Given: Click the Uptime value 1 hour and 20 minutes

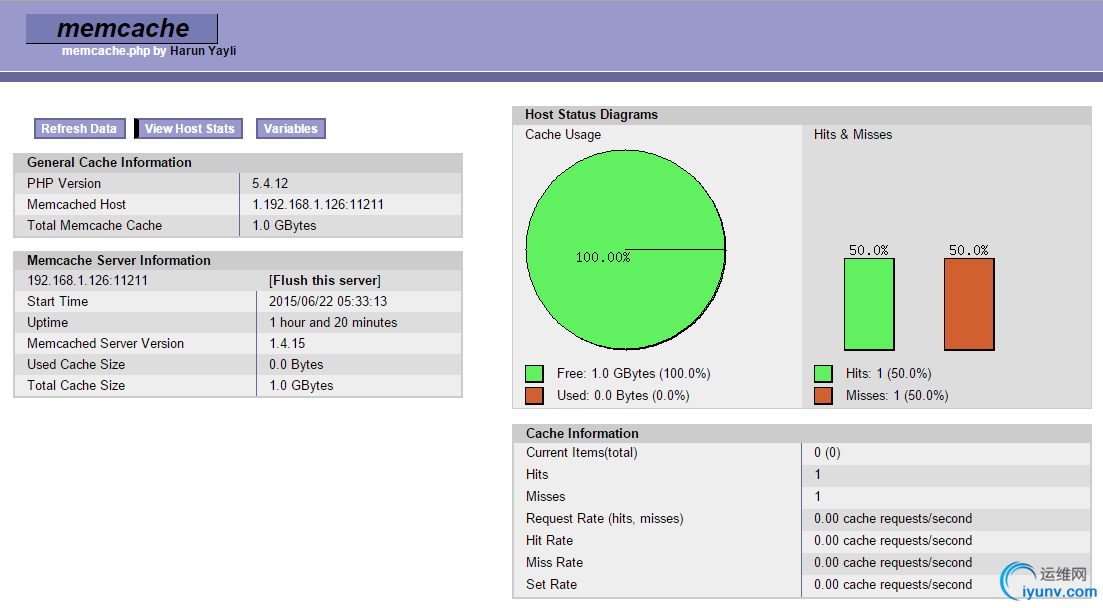Looking at the screenshot, I should click(333, 323).
